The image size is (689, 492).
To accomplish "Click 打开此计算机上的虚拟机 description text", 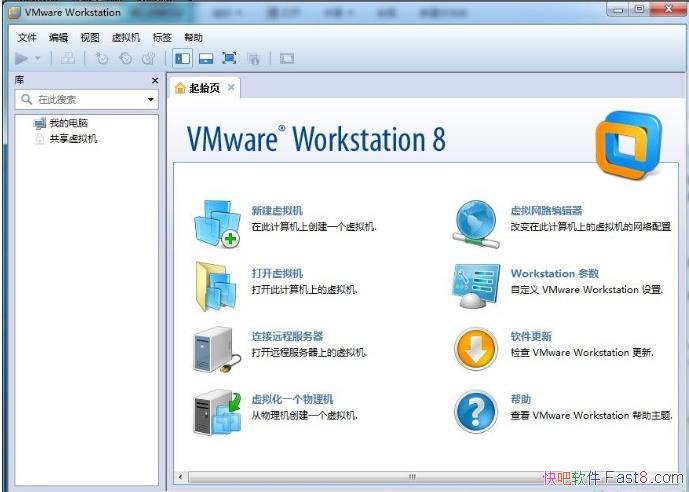I will pos(304,290).
